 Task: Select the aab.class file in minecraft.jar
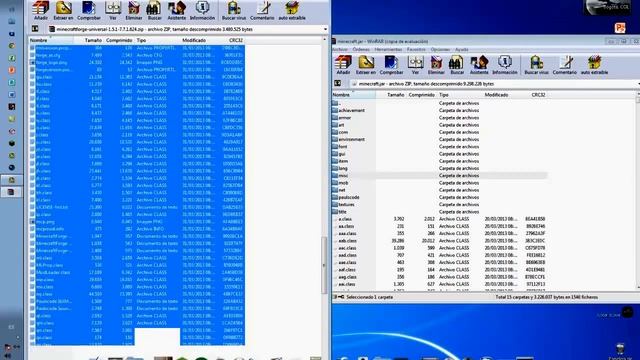click(347, 241)
